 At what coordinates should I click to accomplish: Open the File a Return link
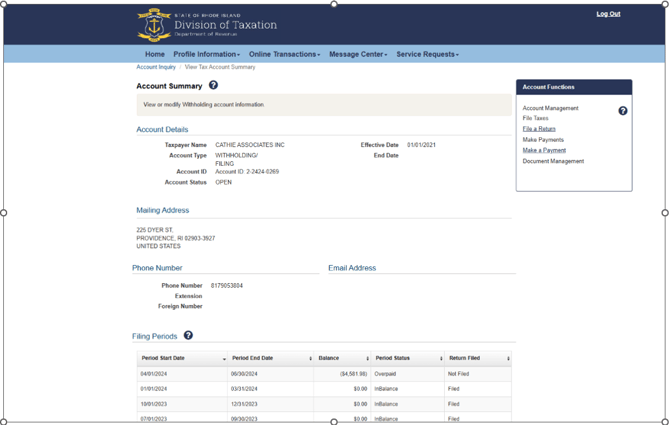tap(539, 129)
